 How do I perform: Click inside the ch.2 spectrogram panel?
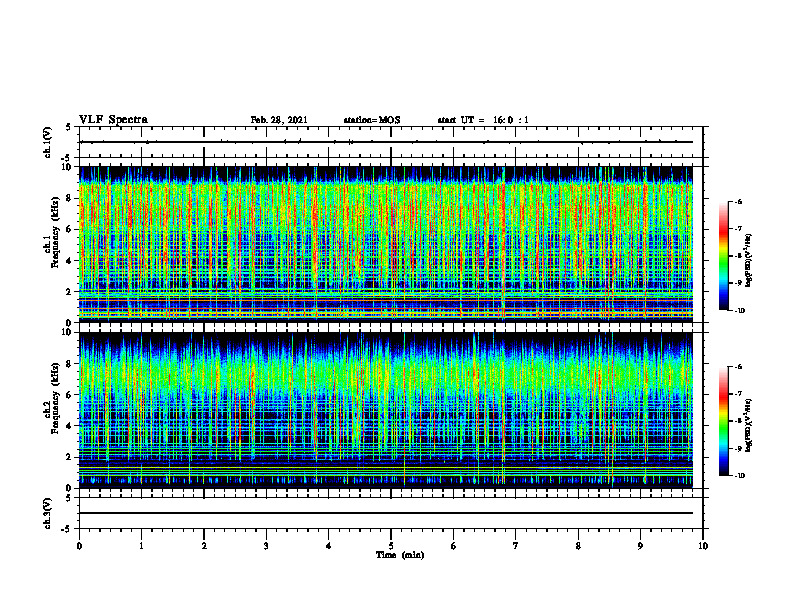click(x=386, y=410)
